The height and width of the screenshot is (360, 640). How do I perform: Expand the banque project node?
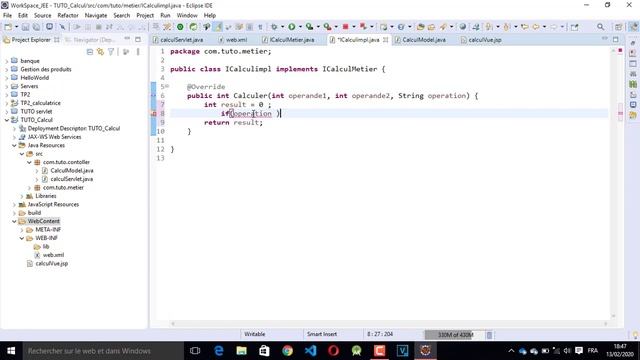tap(7, 61)
